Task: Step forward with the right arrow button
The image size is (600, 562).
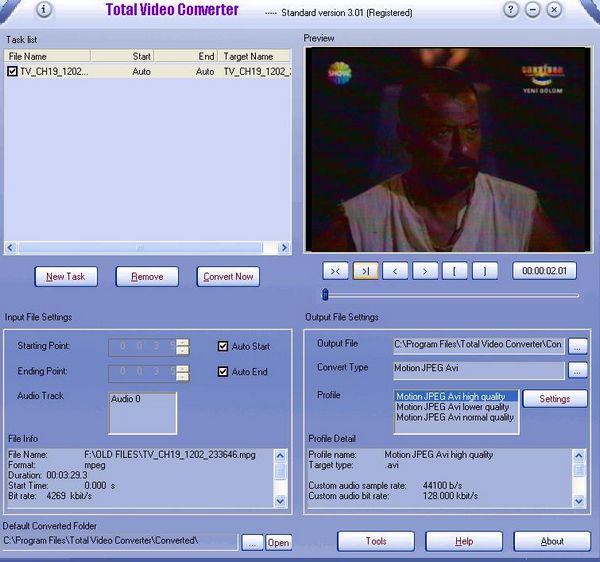Action: pyautogui.click(x=426, y=270)
